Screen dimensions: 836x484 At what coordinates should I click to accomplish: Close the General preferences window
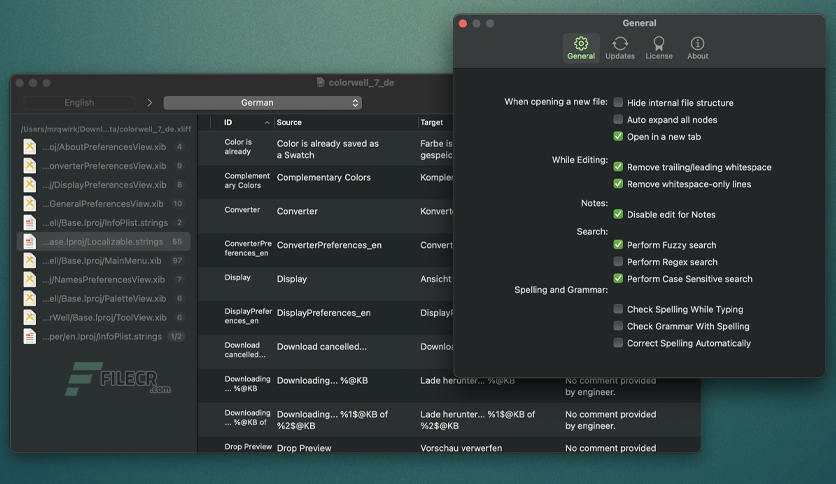(x=463, y=23)
